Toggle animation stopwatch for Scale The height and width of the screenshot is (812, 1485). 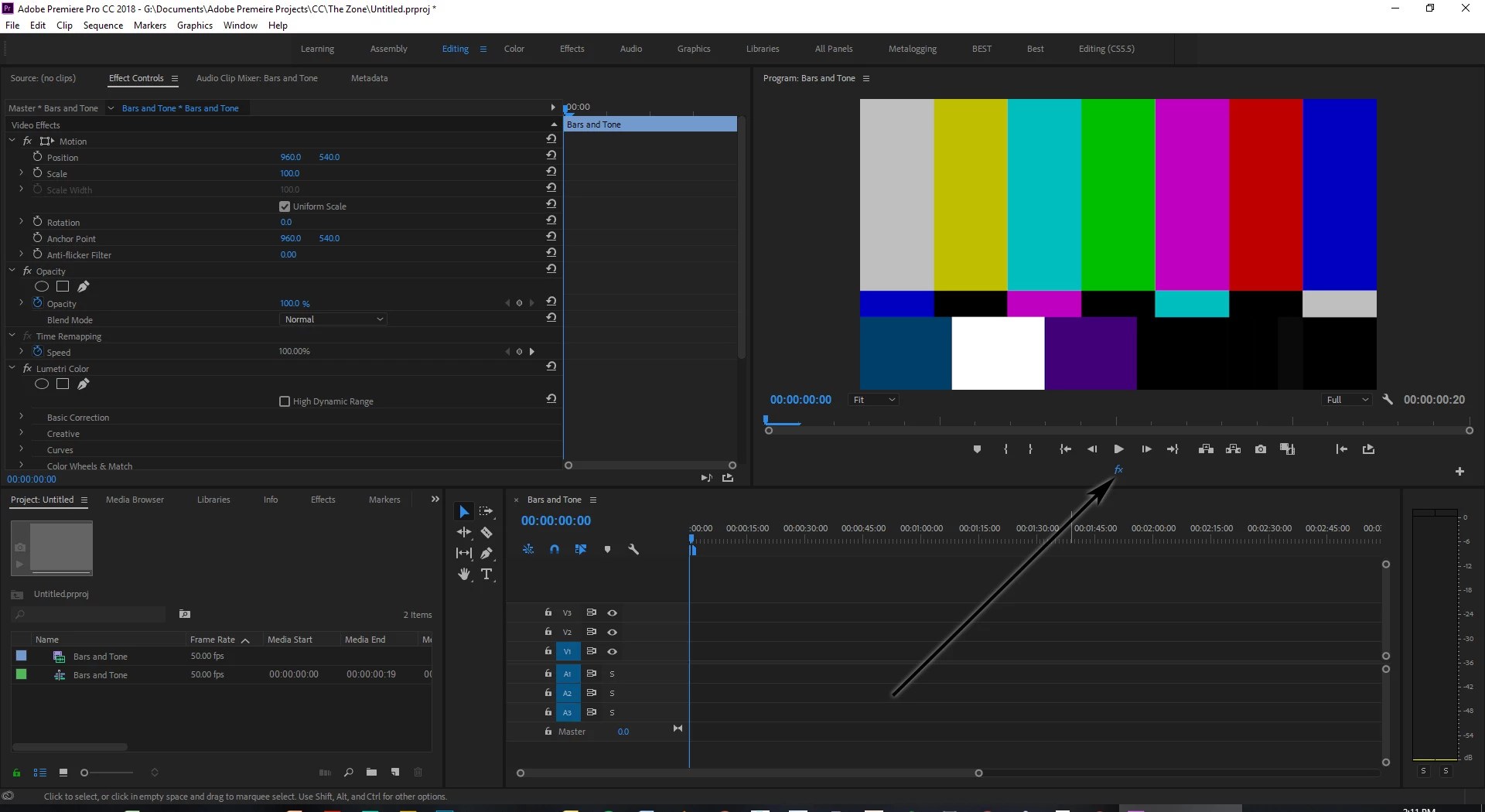(37, 172)
